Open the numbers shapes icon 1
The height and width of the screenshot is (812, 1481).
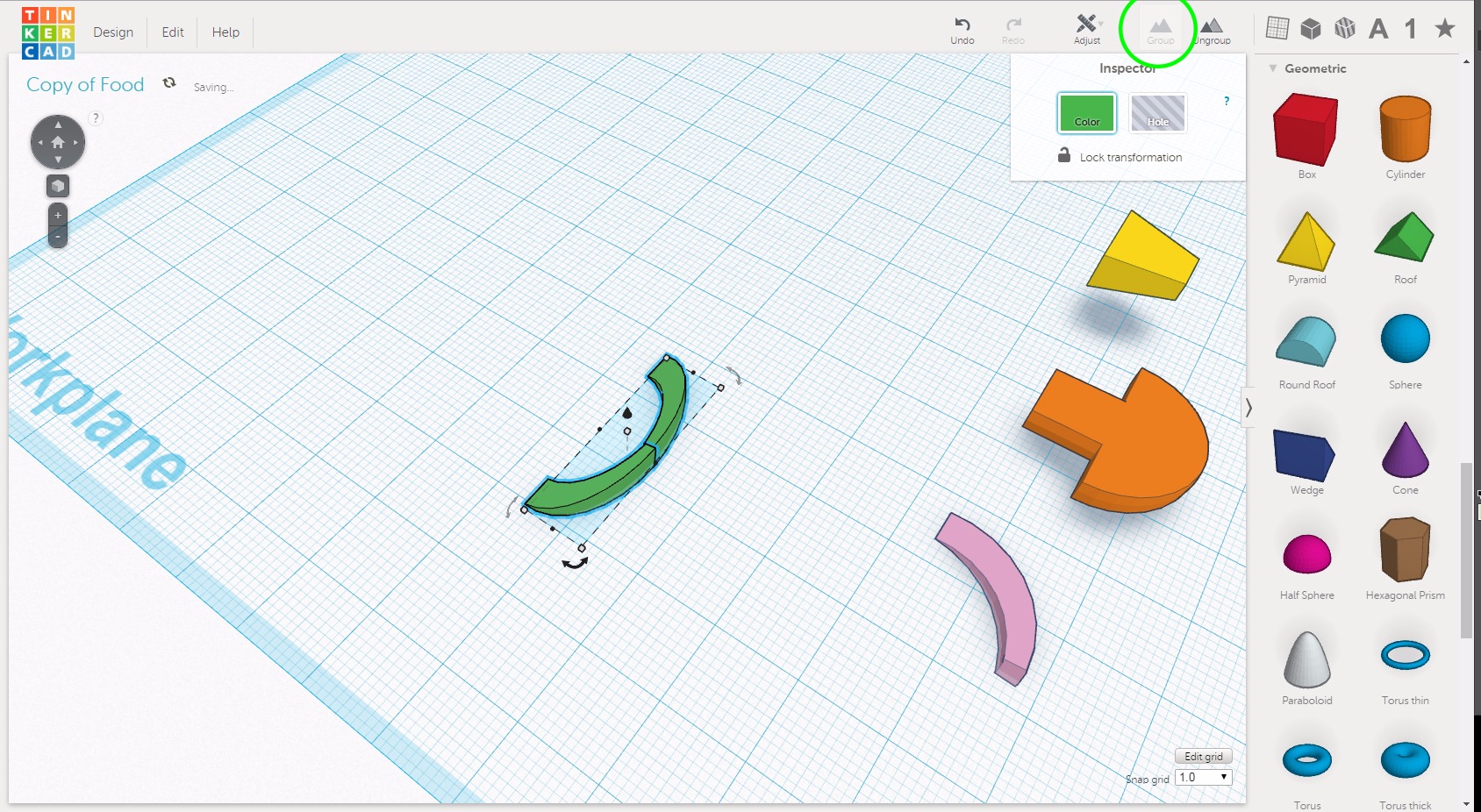tap(1411, 29)
